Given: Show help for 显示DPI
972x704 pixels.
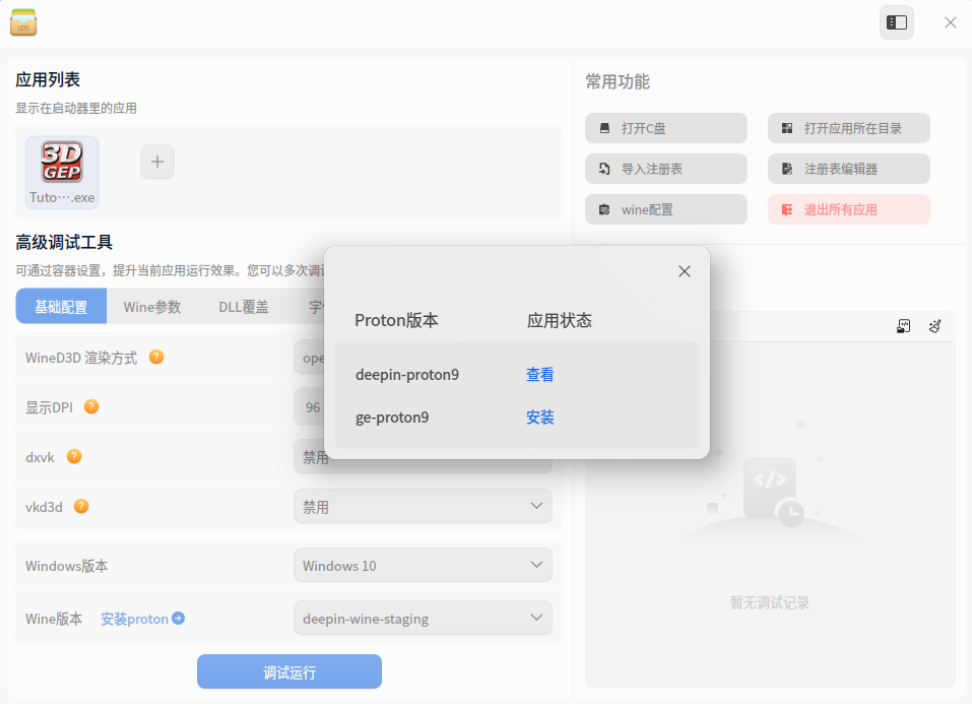Looking at the screenshot, I should (91, 407).
